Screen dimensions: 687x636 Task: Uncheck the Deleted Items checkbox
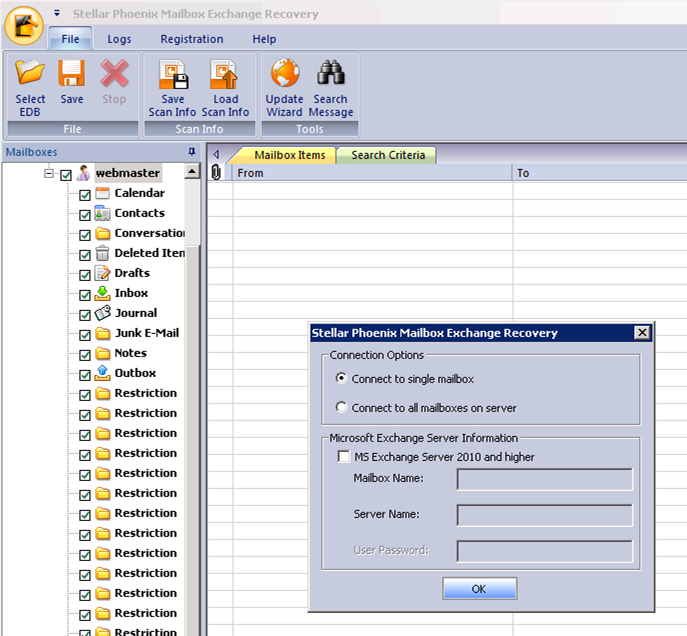(85, 255)
